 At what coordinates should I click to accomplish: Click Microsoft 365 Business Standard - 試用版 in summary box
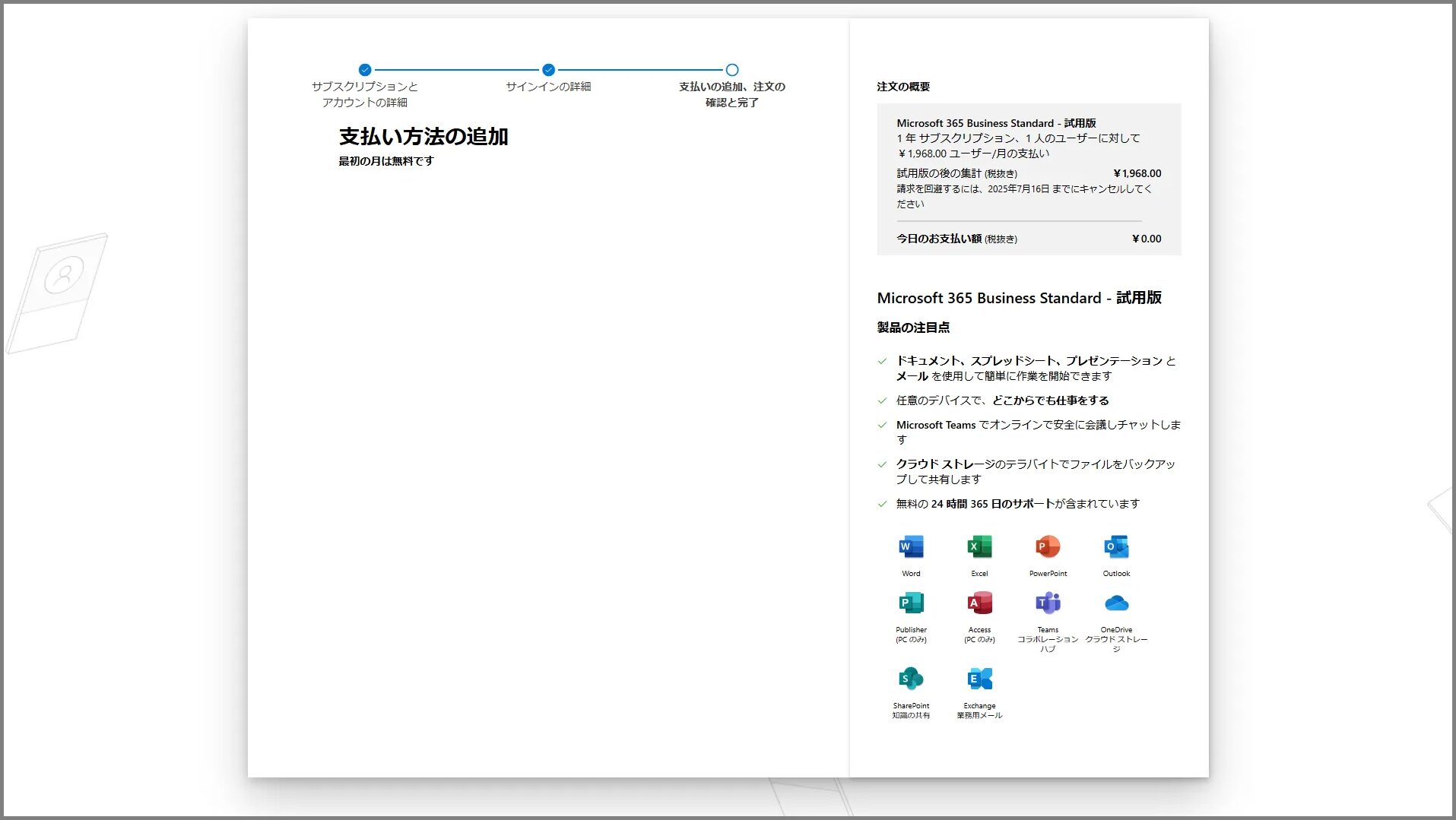tap(996, 123)
